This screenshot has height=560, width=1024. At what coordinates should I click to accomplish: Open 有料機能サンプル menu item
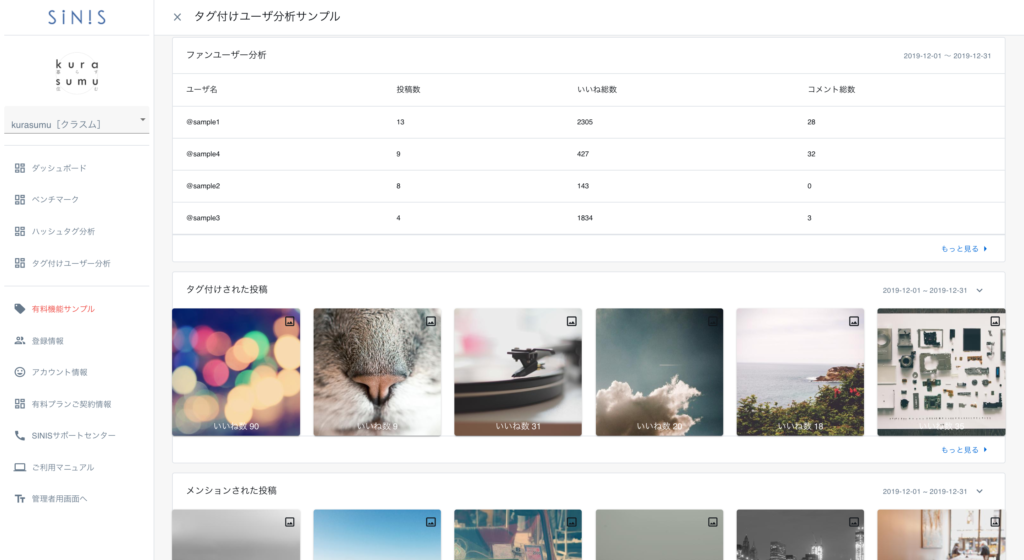click(63, 309)
